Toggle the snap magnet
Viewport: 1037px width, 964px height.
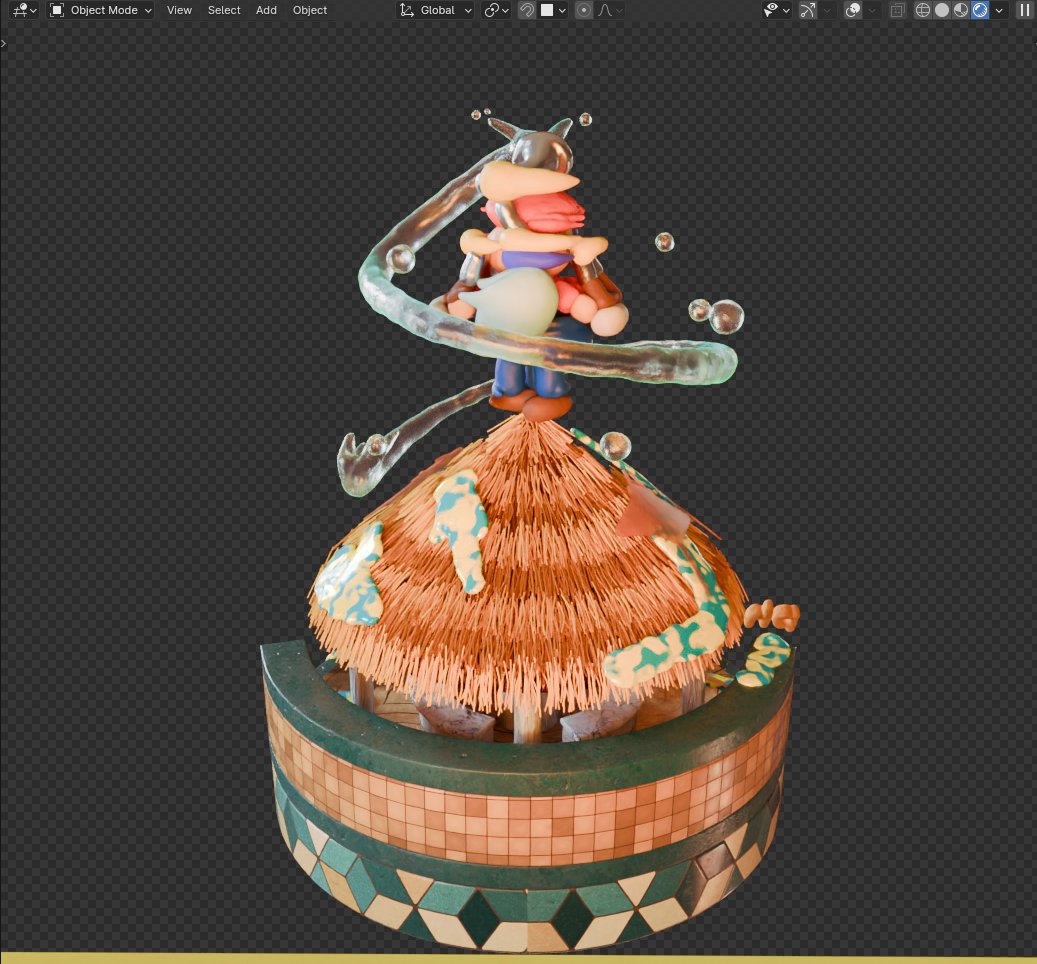(x=526, y=10)
